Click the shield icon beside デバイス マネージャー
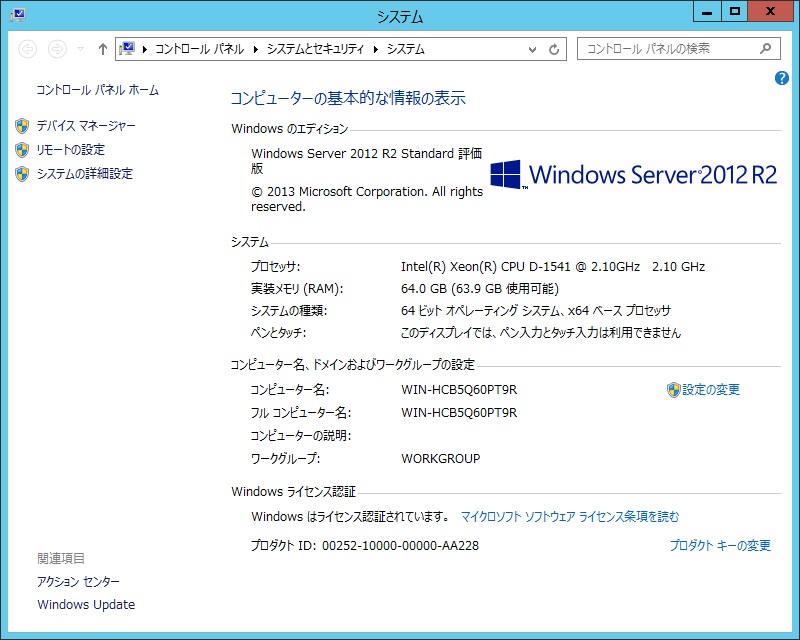This screenshot has height=640, width=800. [x=22, y=126]
